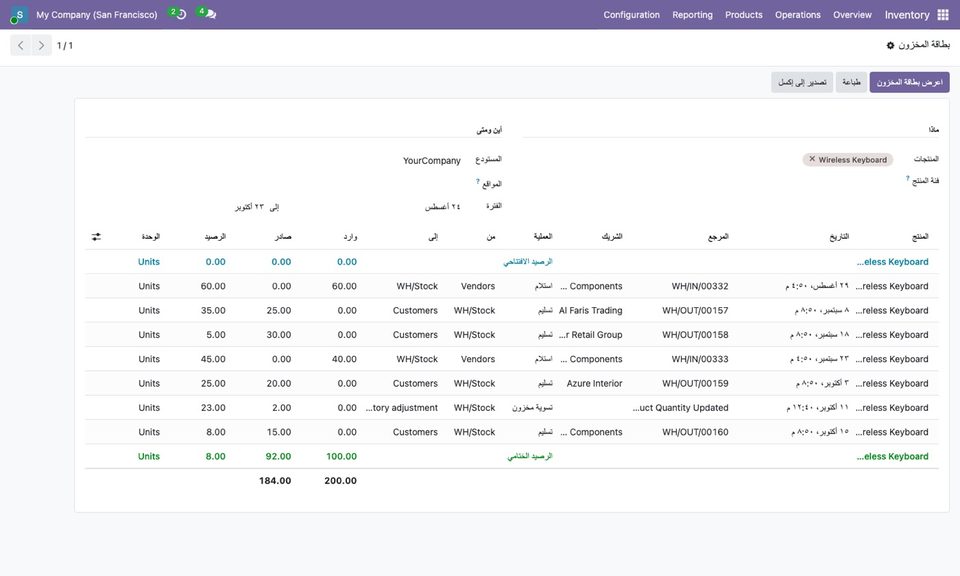The image size is (960, 576).
Task: Open reference WH/OUT/00159
Action: (x=695, y=383)
